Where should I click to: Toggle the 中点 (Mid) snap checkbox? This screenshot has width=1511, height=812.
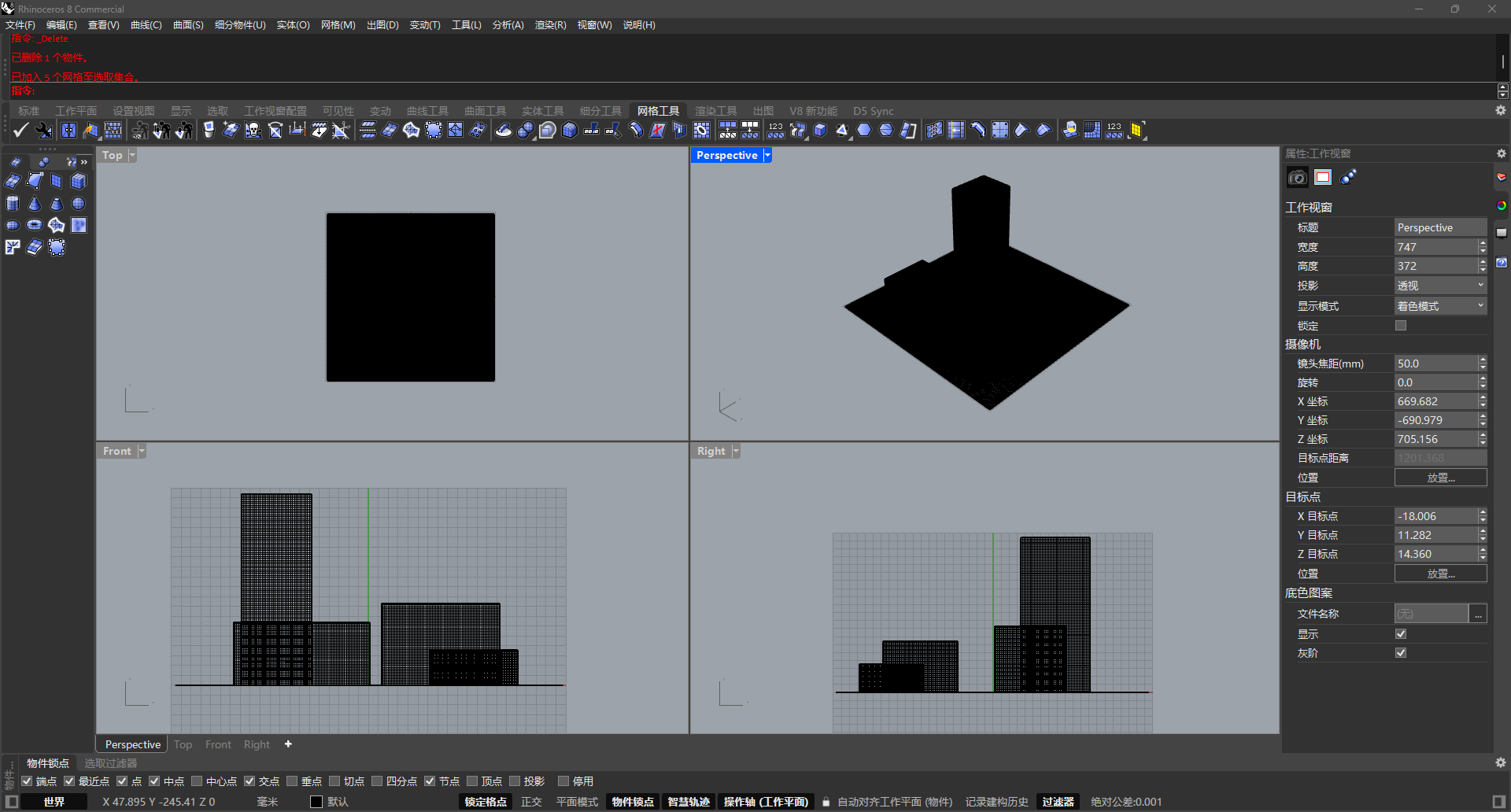pyautogui.click(x=154, y=781)
